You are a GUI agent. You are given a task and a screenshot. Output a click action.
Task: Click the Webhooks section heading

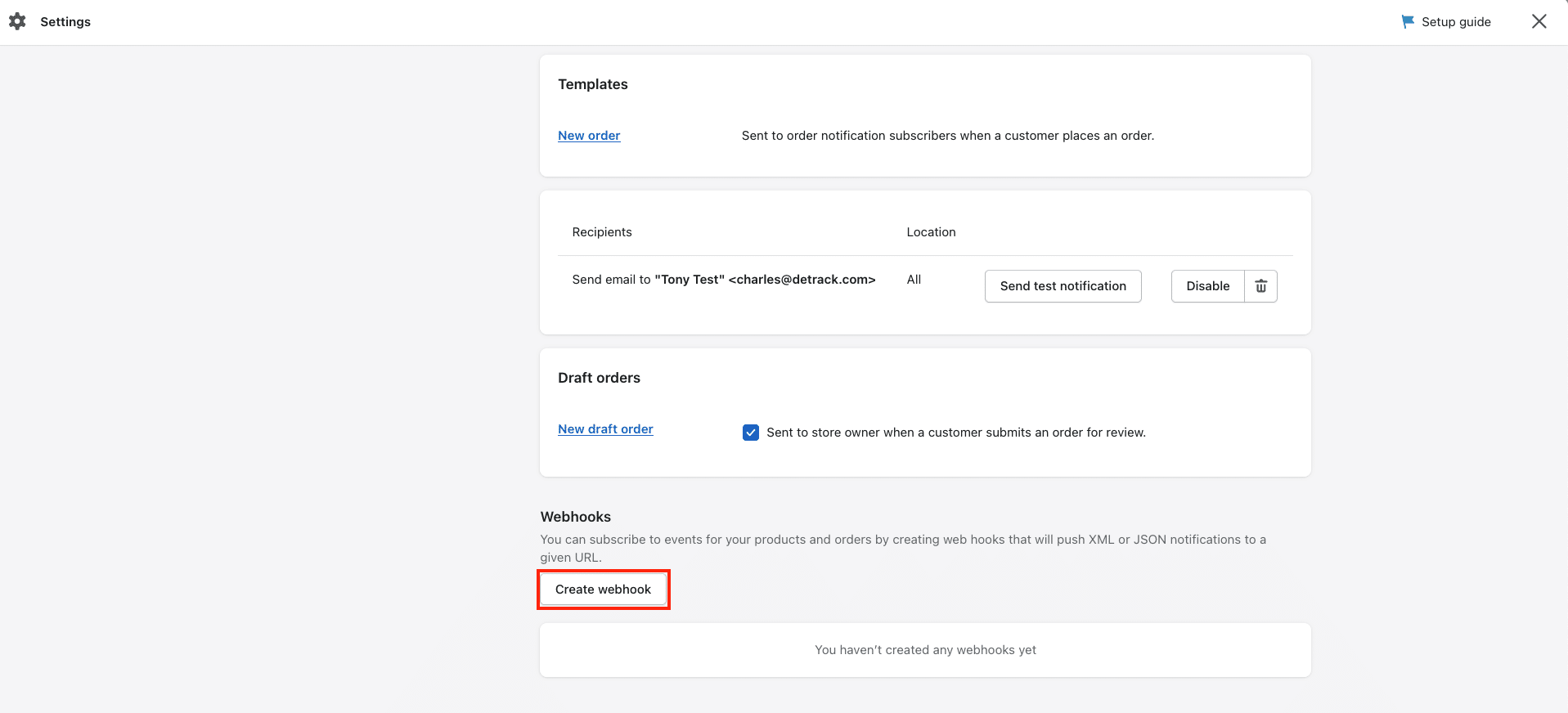(x=575, y=517)
